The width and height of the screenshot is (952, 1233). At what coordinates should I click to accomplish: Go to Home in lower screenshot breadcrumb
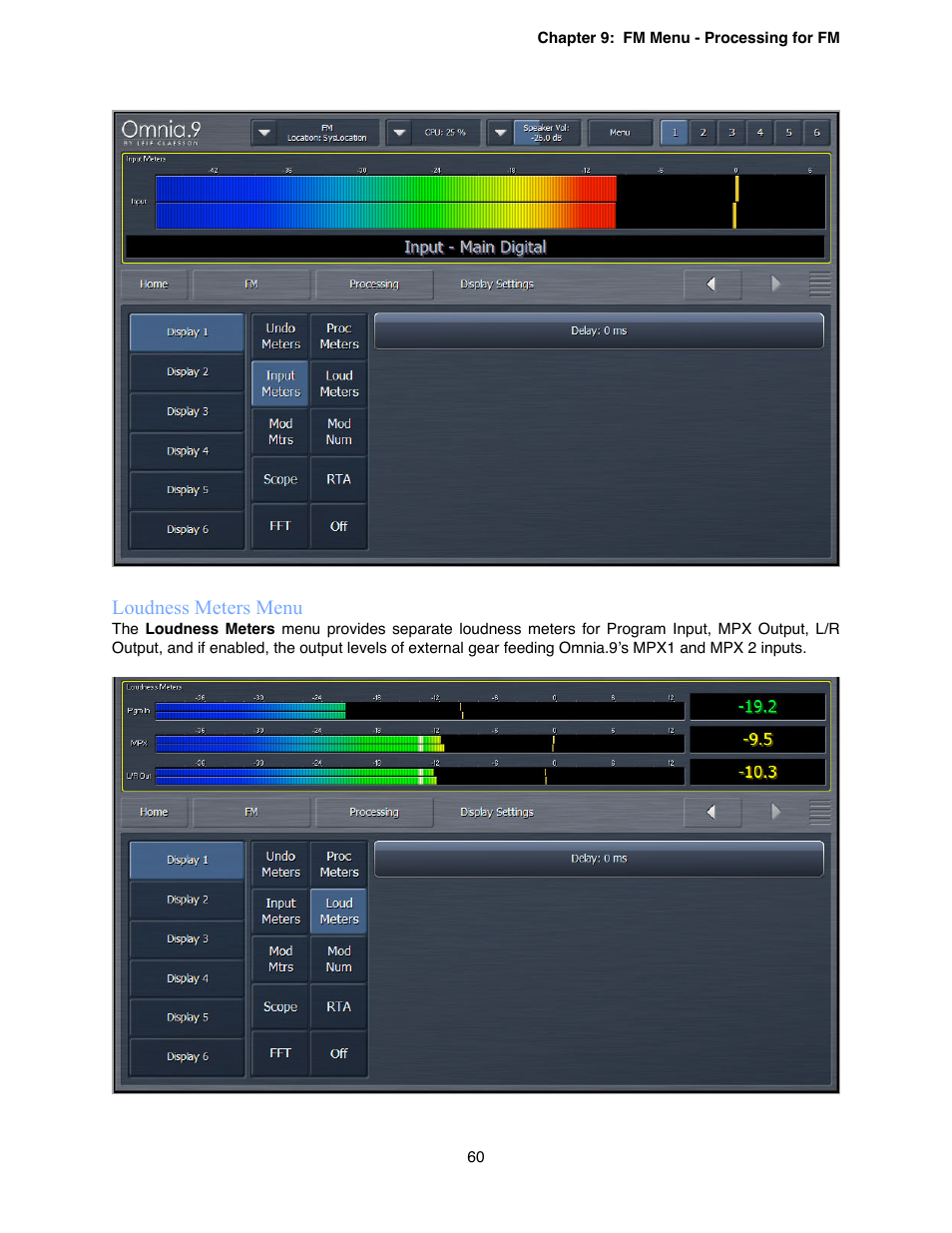click(154, 813)
